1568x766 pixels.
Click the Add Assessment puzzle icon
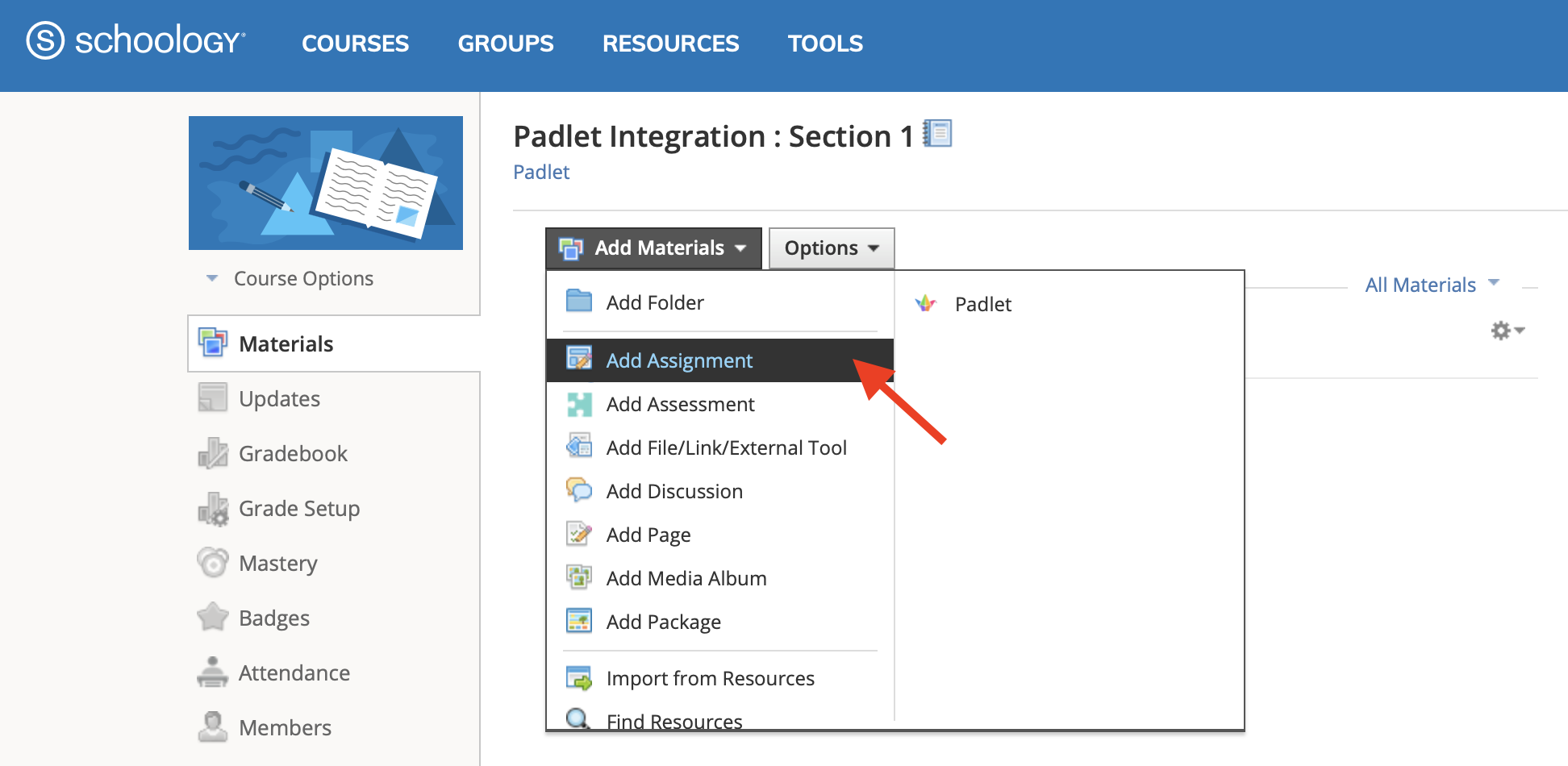579,404
